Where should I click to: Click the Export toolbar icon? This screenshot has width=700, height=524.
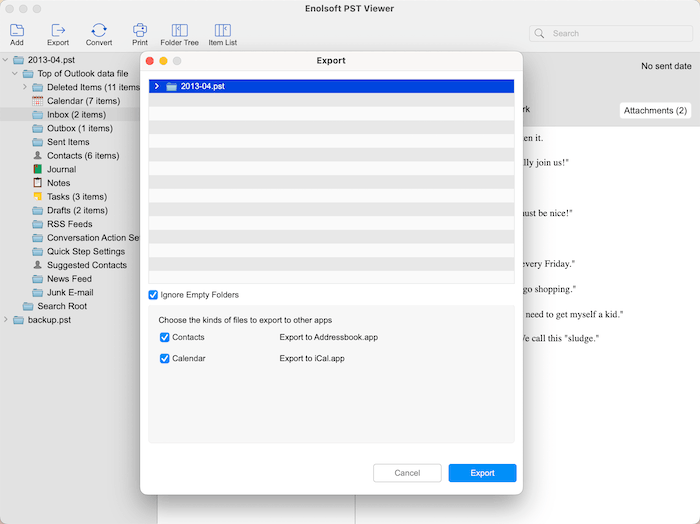pyautogui.click(x=58, y=31)
